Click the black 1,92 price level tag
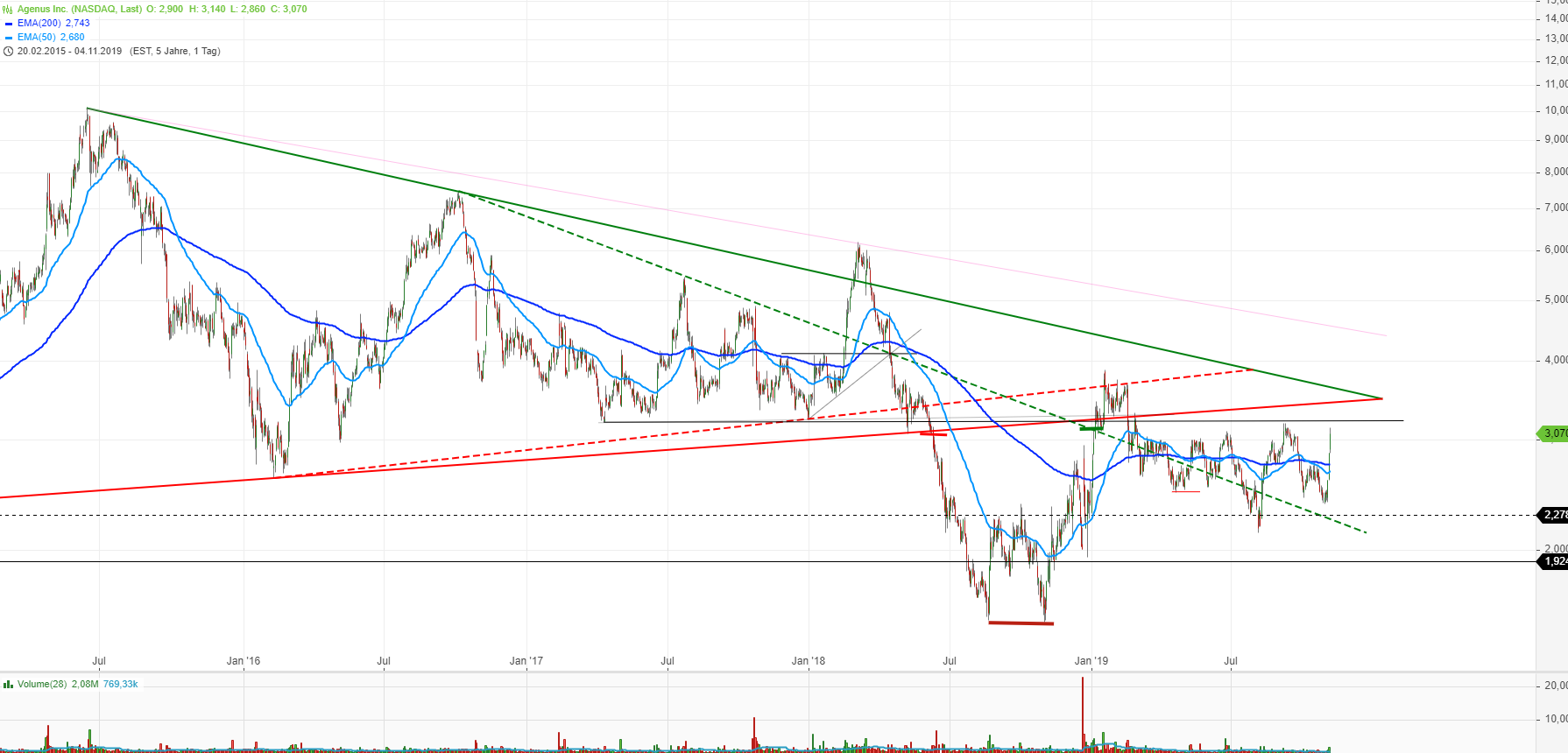1568x753 pixels. [1554, 561]
